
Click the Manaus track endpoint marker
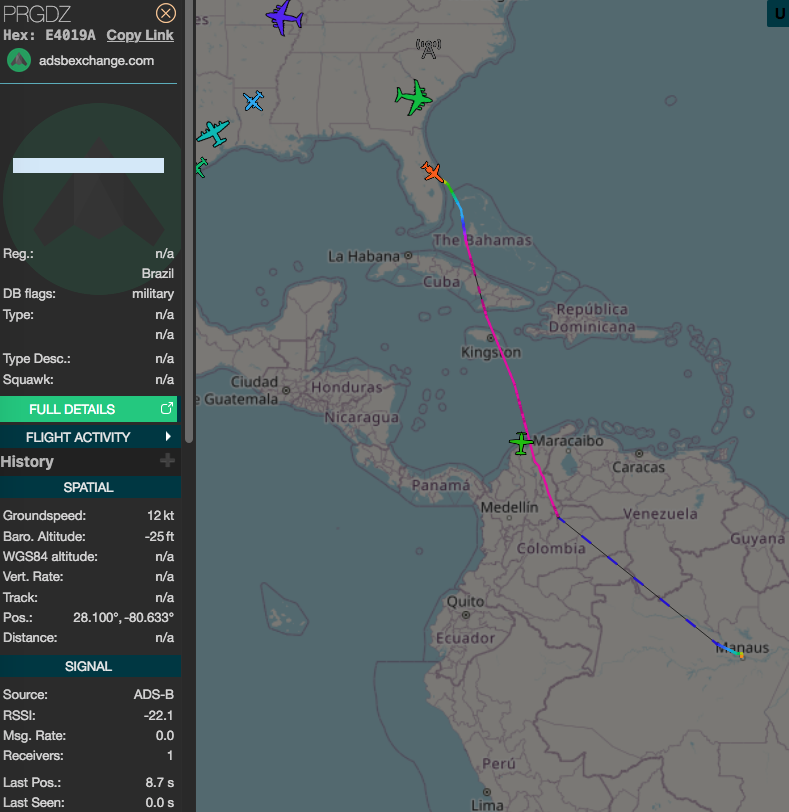(x=741, y=655)
